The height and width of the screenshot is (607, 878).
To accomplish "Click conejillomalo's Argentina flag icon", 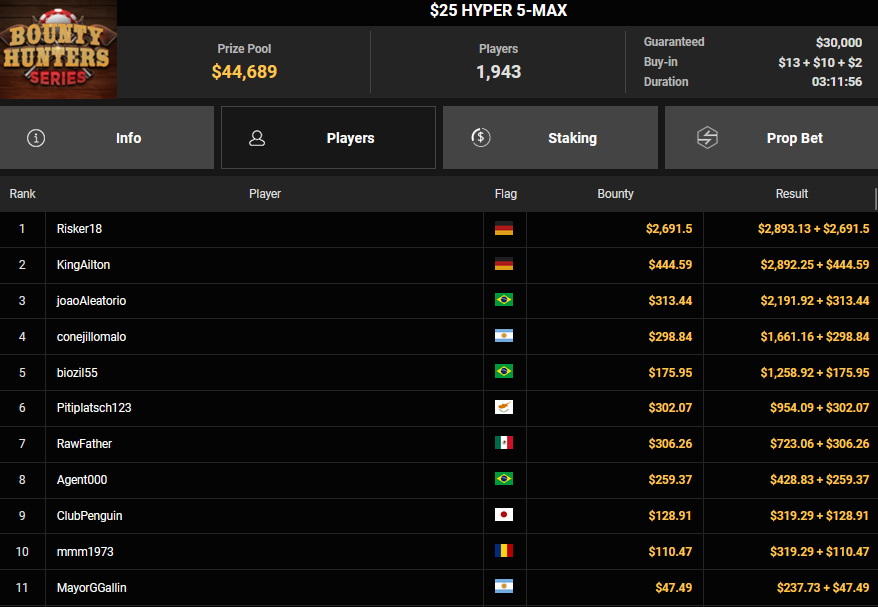I will pos(504,337).
